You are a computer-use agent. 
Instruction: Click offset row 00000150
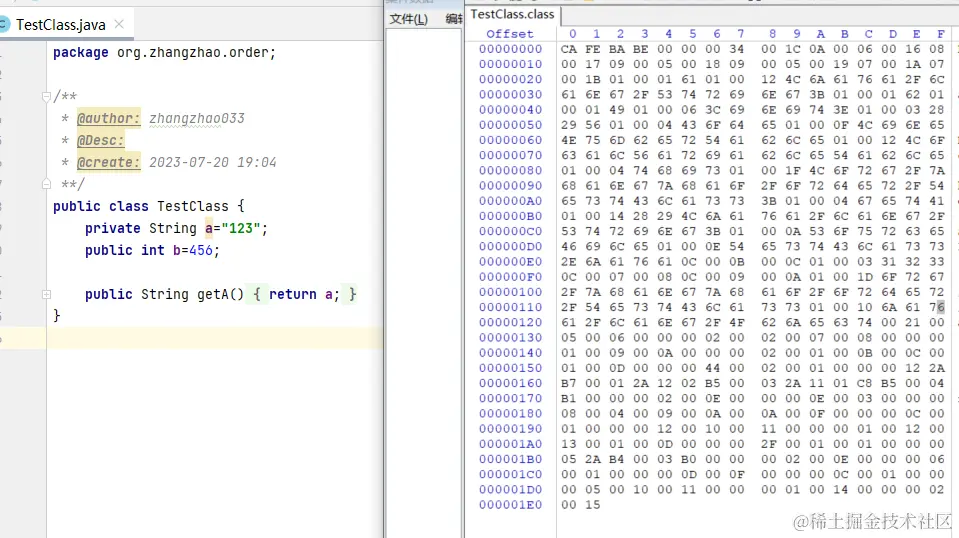pyautogui.click(x=510, y=368)
